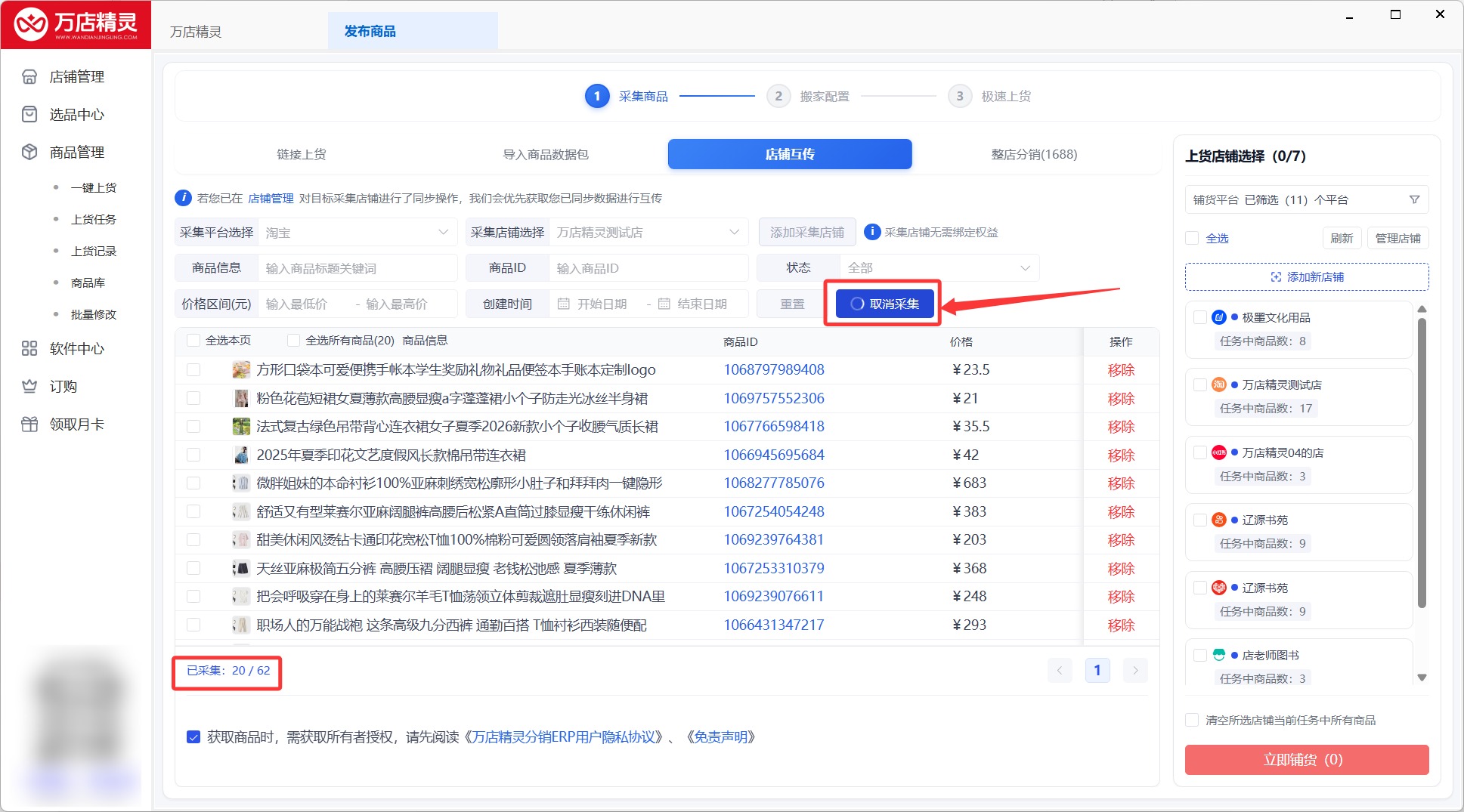Select 极墨文化用品 store checkbox
The height and width of the screenshot is (812, 1464).
point(1199,317)
